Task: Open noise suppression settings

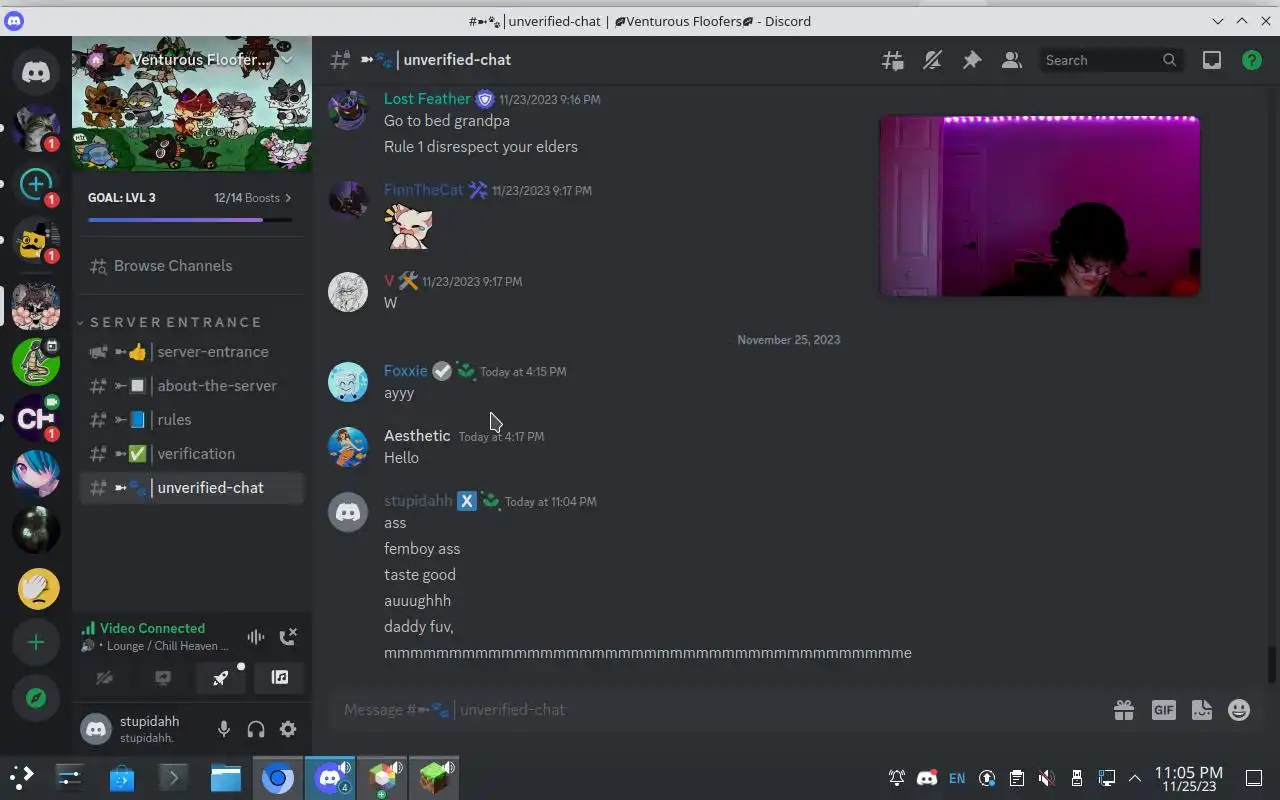Action: 256,636
